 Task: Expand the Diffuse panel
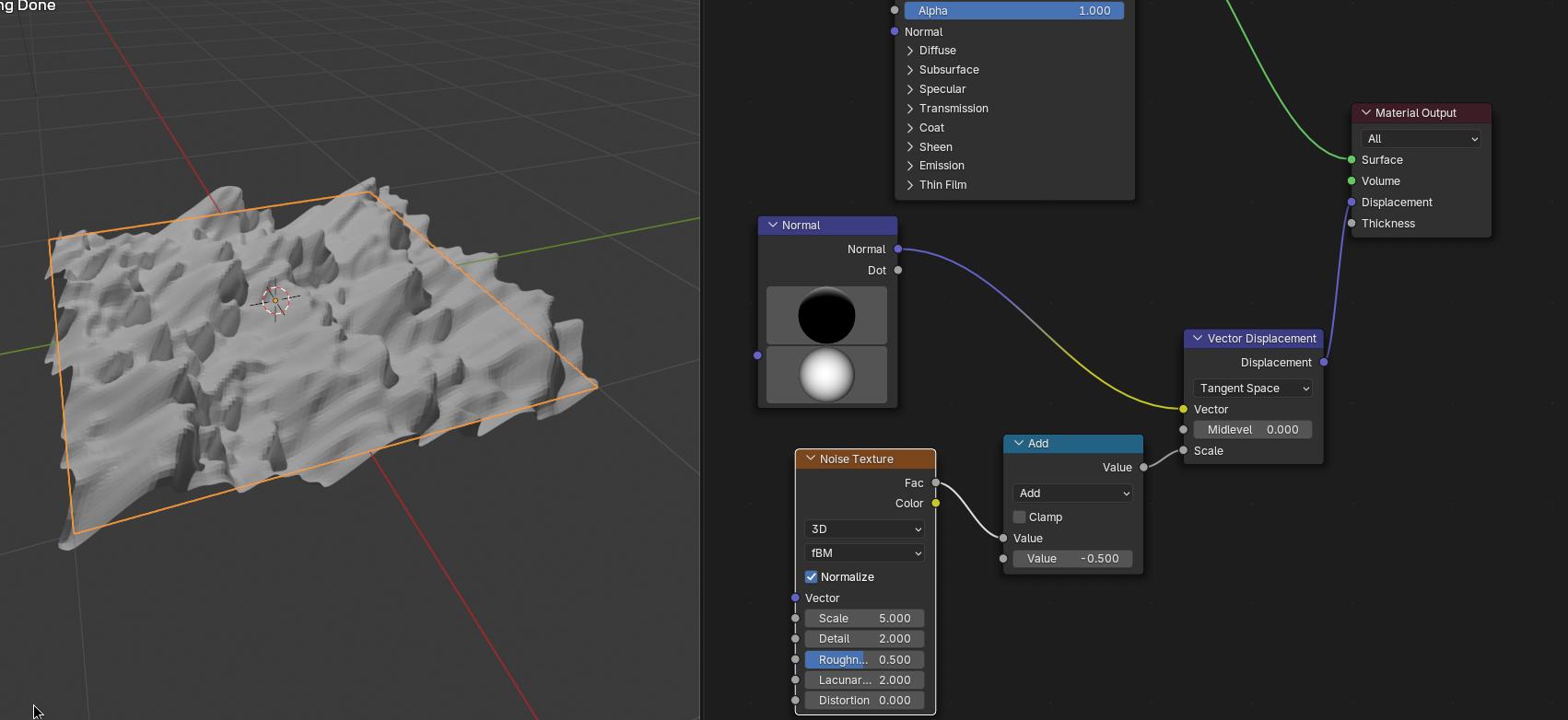(909, 51)
